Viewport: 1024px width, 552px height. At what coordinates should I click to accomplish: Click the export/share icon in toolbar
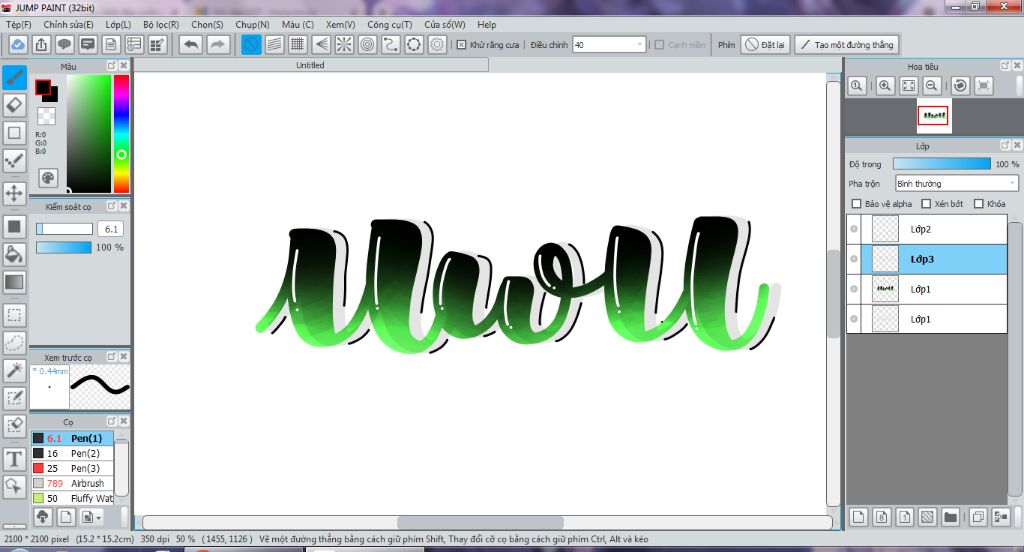coord(41,44)
